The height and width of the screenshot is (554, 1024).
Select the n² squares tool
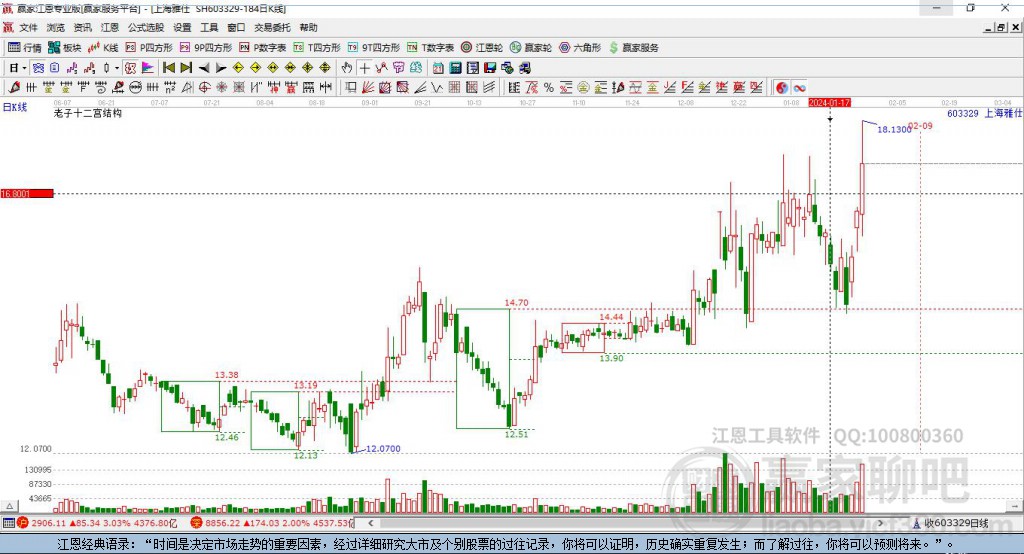coord(170,87)
